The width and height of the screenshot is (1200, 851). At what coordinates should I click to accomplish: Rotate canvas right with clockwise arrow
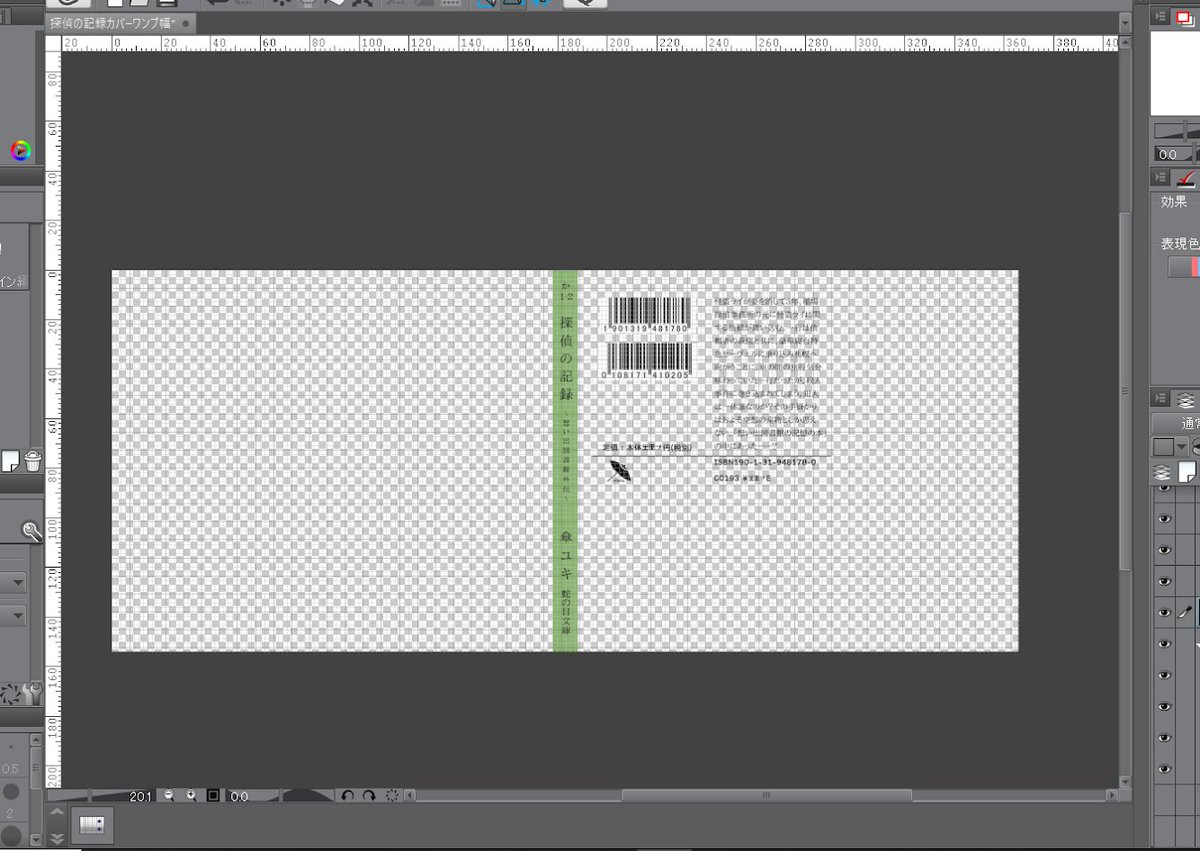[x=369, y=796]
